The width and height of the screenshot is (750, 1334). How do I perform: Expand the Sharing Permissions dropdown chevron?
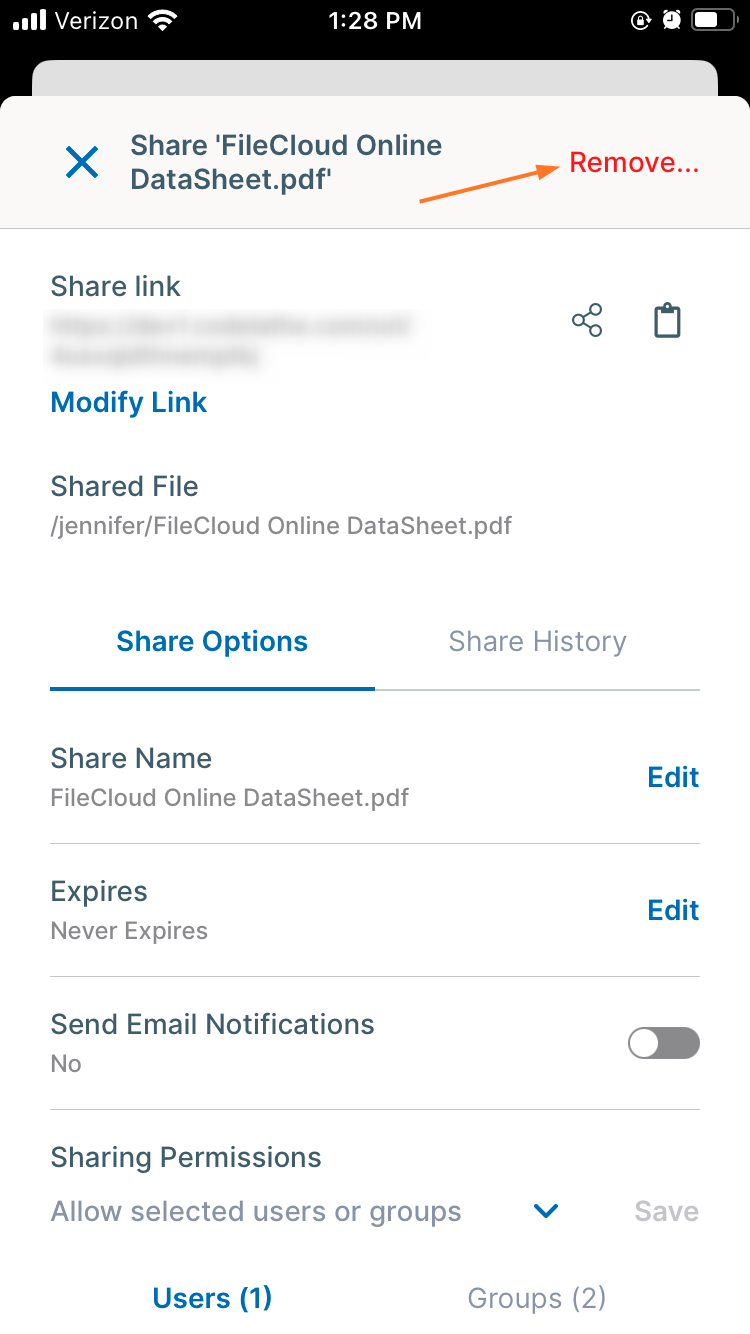click(546, 1211)
